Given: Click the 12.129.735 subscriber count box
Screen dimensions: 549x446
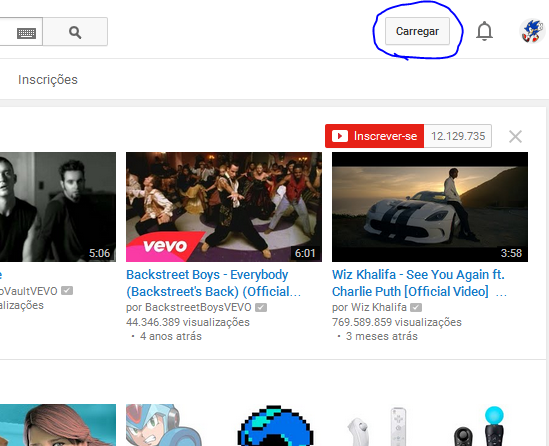Looking at the screenshot, I should click(x=458, y=136).
